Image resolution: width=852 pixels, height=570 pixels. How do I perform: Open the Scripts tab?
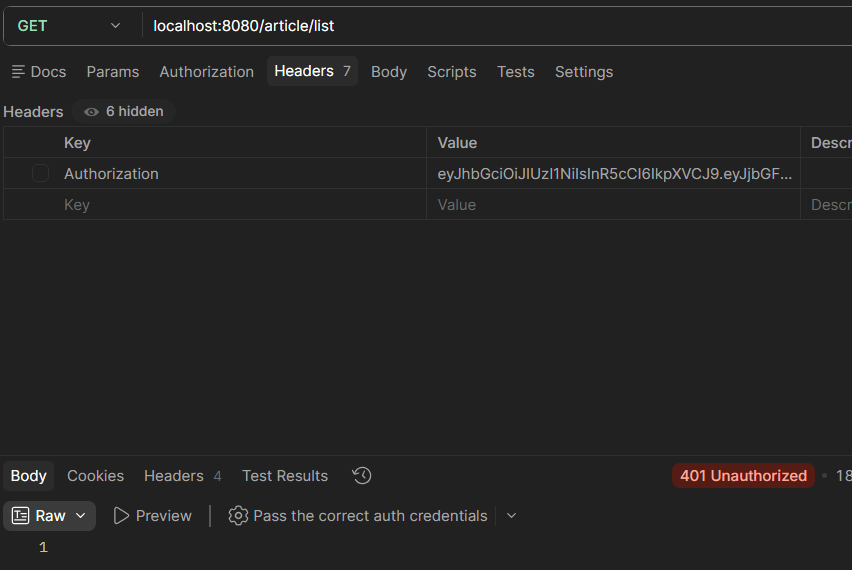(x=452, y=72)
